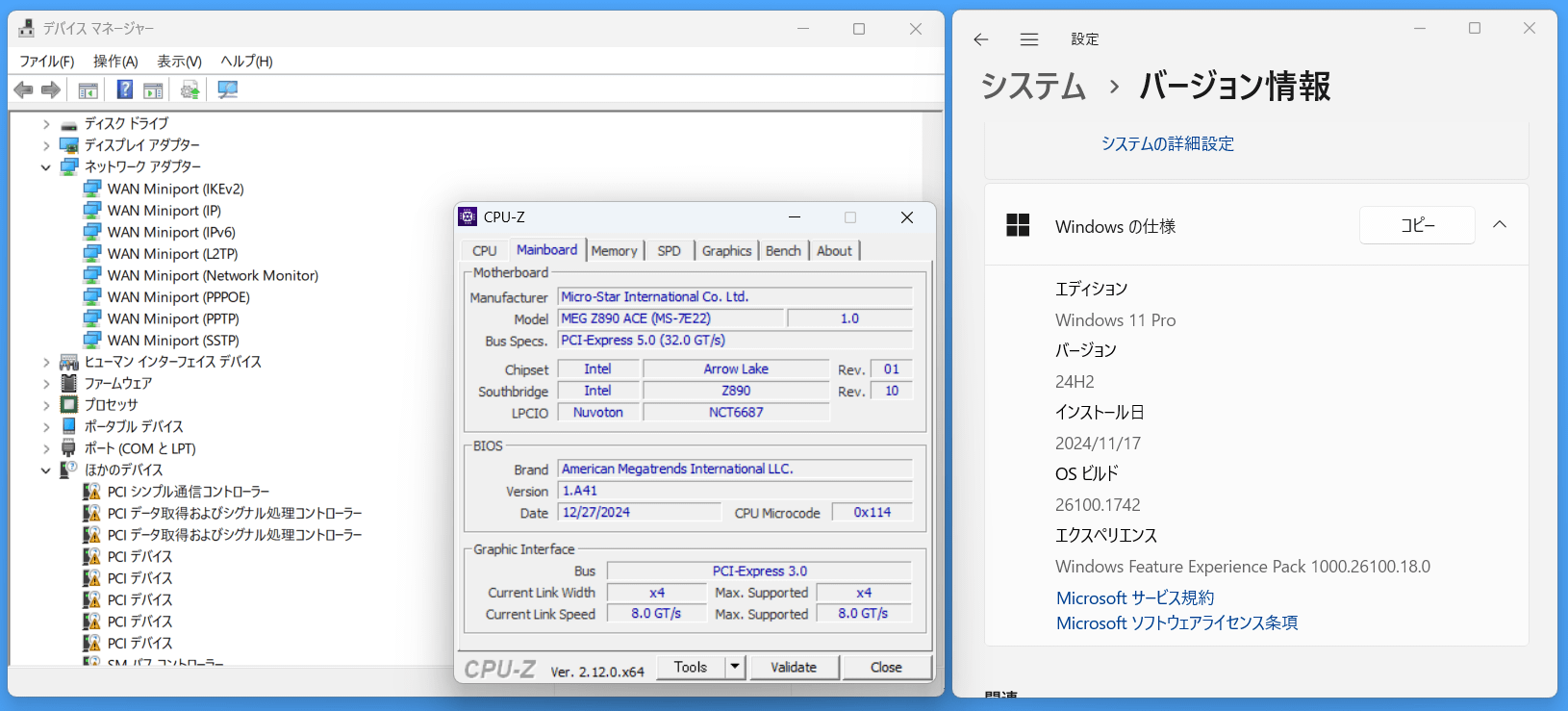This screenshot has width=1568, height=711.
Task: Open the hamburger navigation menu in Settings
Action: [1028, 39]
